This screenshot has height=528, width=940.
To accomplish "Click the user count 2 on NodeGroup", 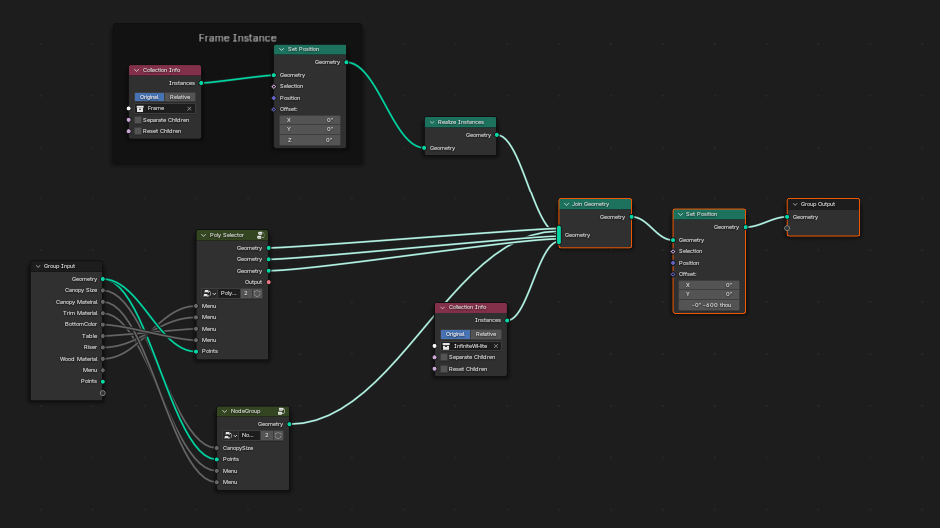I will pyautogui.click(x=267, y=435).
